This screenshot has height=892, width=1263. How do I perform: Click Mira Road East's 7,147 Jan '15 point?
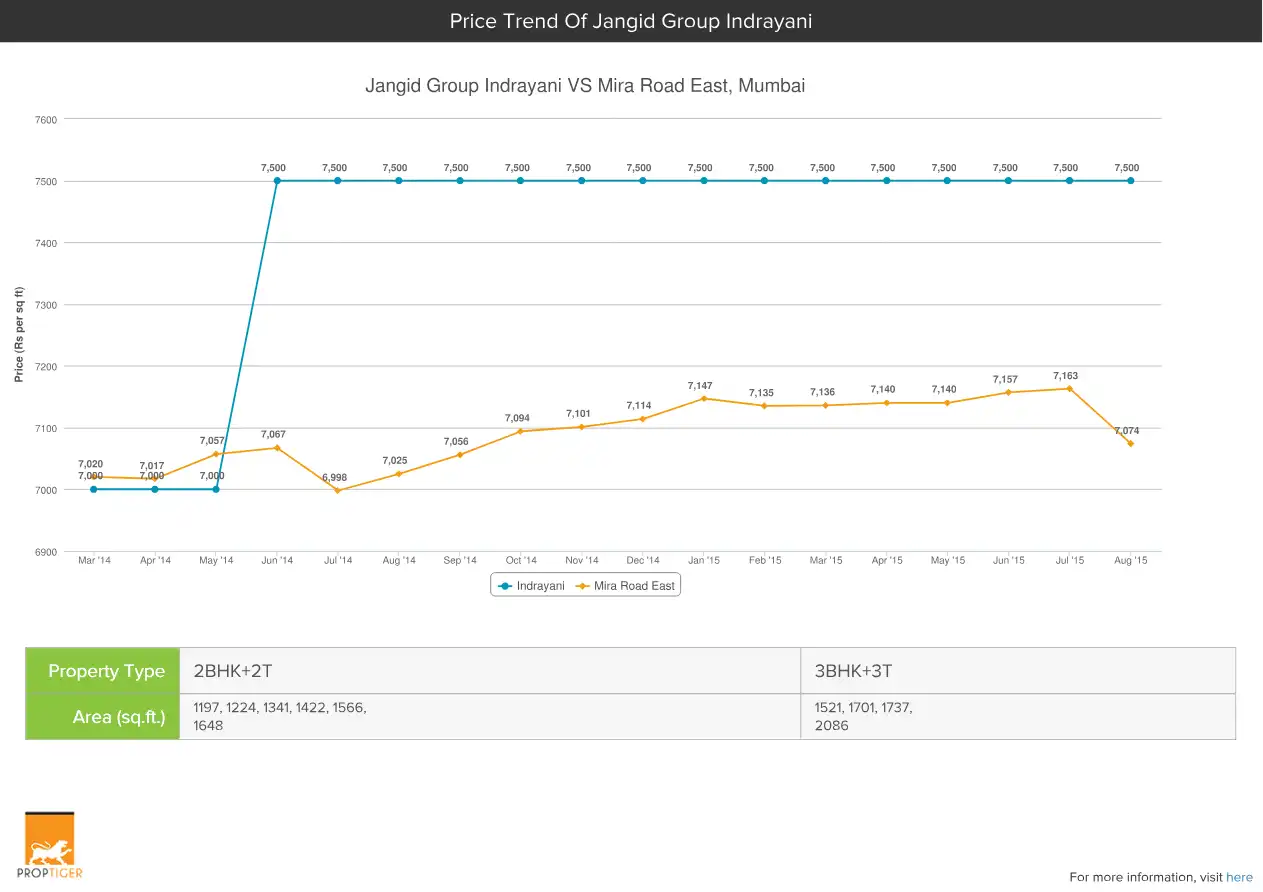tap(704, 398)
